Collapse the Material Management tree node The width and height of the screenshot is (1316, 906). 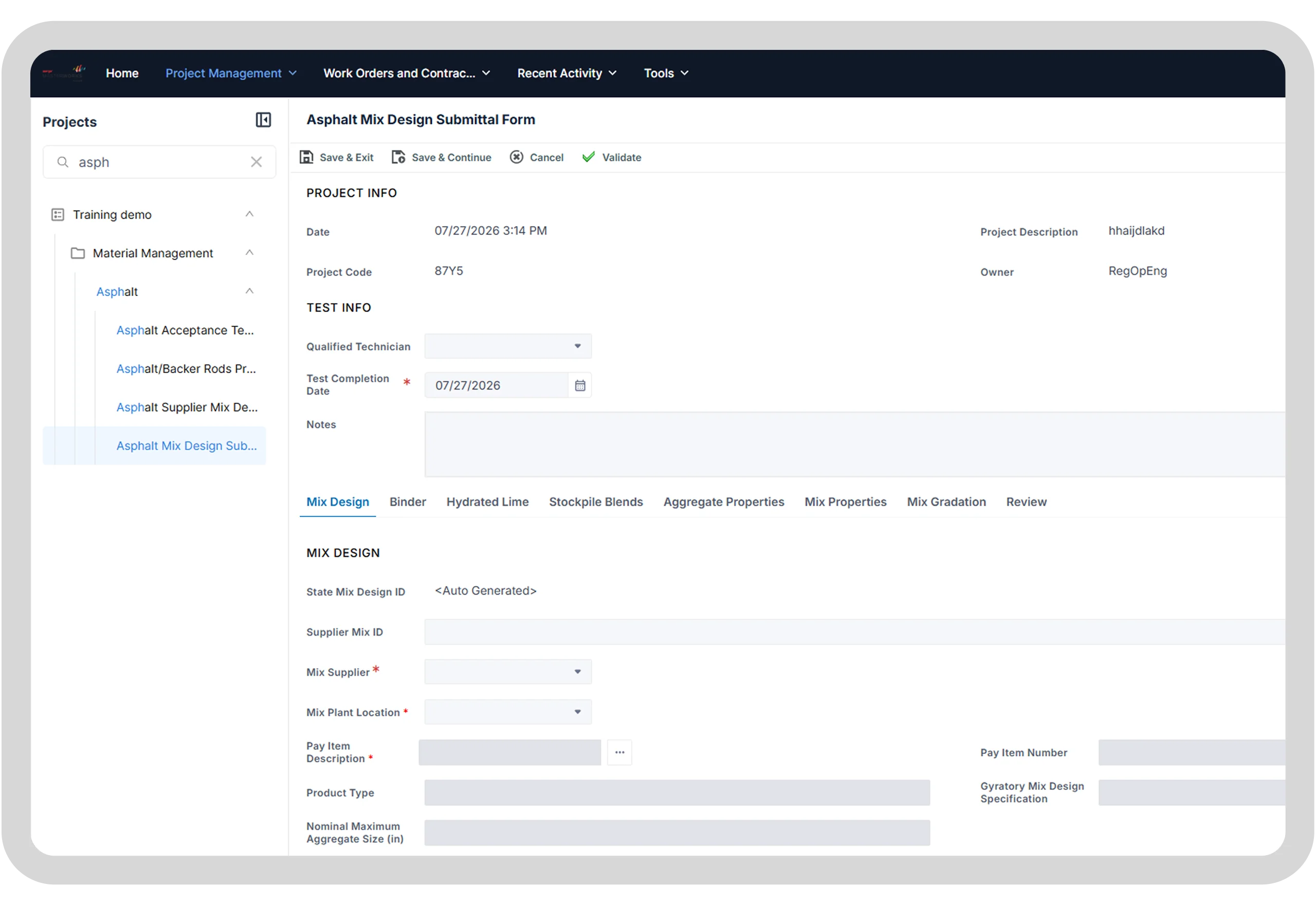[249, 253]
